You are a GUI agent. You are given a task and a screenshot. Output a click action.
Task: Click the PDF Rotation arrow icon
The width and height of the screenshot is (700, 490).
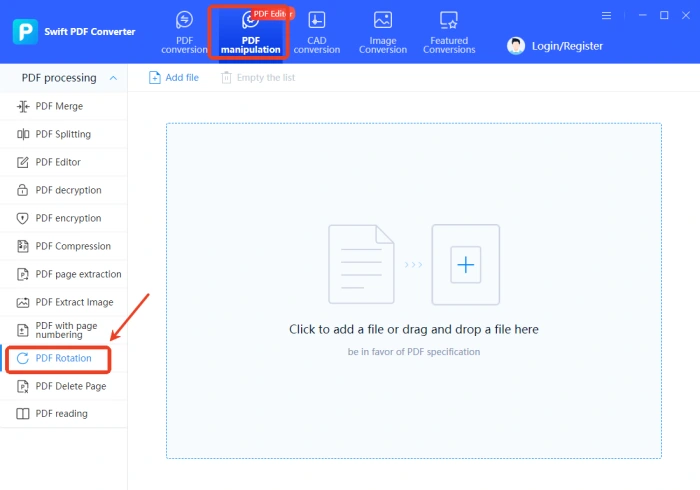coord(22,358)
